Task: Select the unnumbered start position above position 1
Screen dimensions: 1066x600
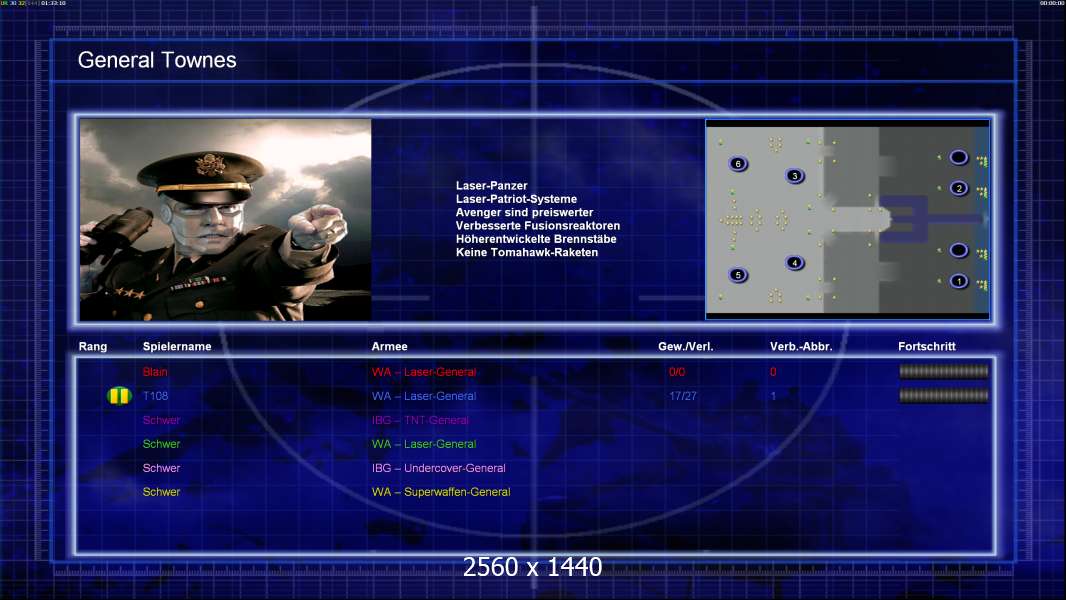Action: 959,250
